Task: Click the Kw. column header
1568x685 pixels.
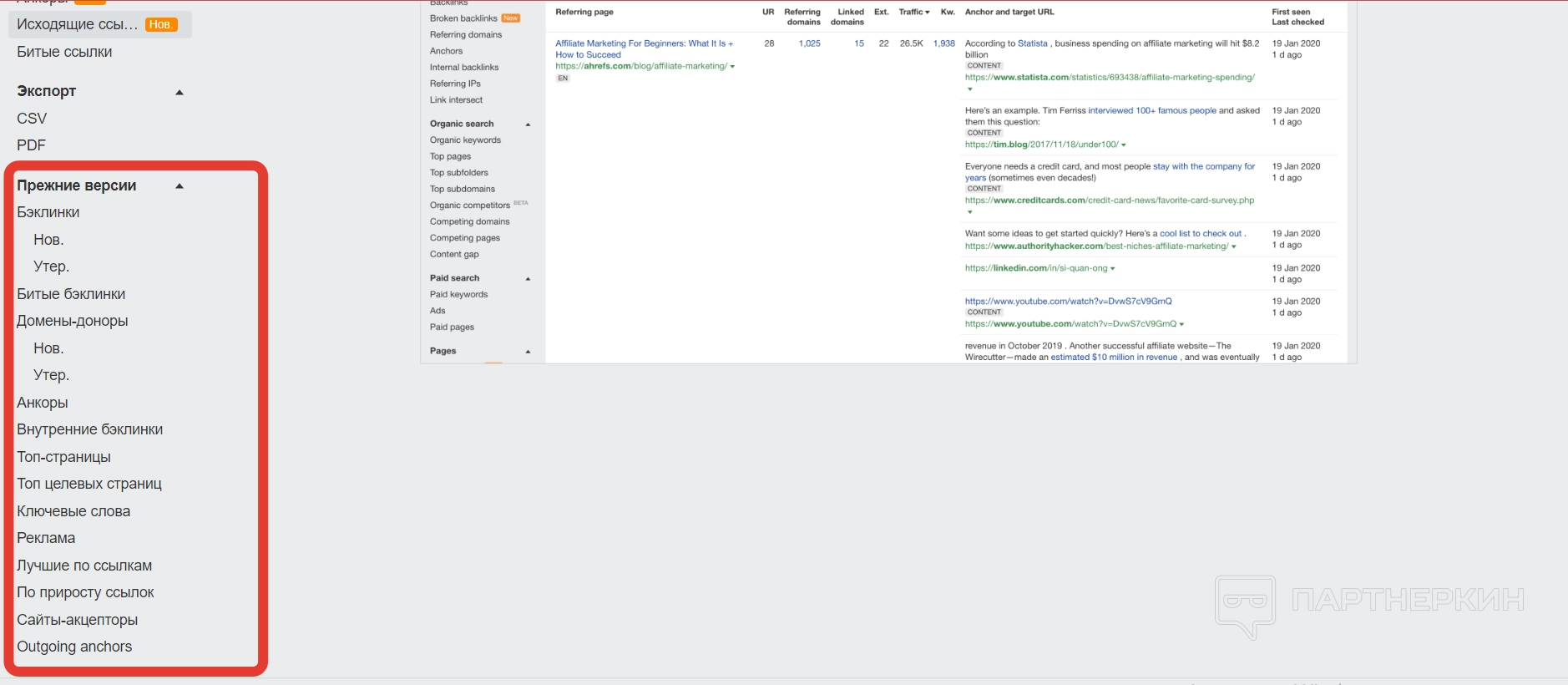Action: click(948, 12)
